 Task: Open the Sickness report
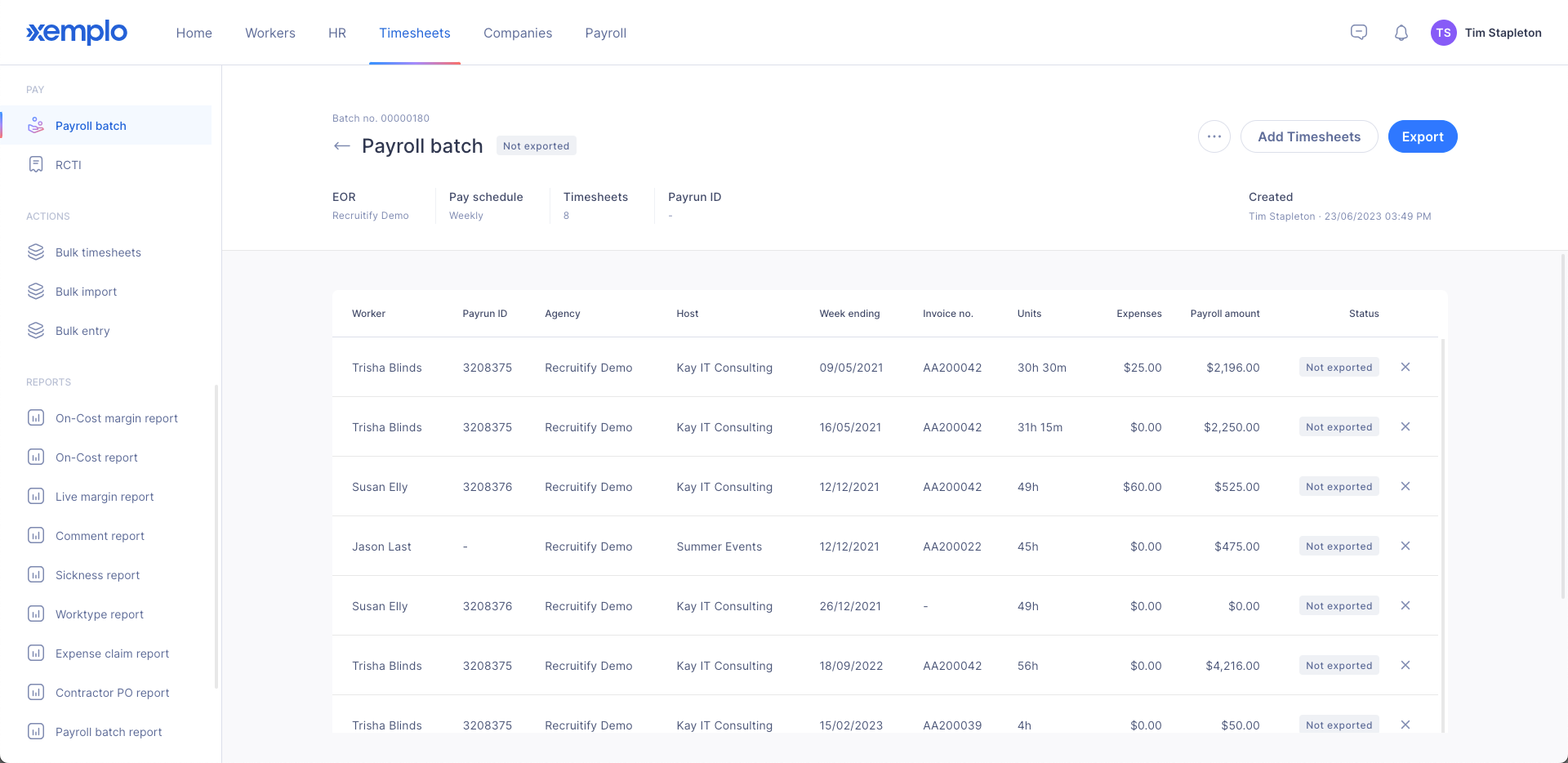pos(97,575)
